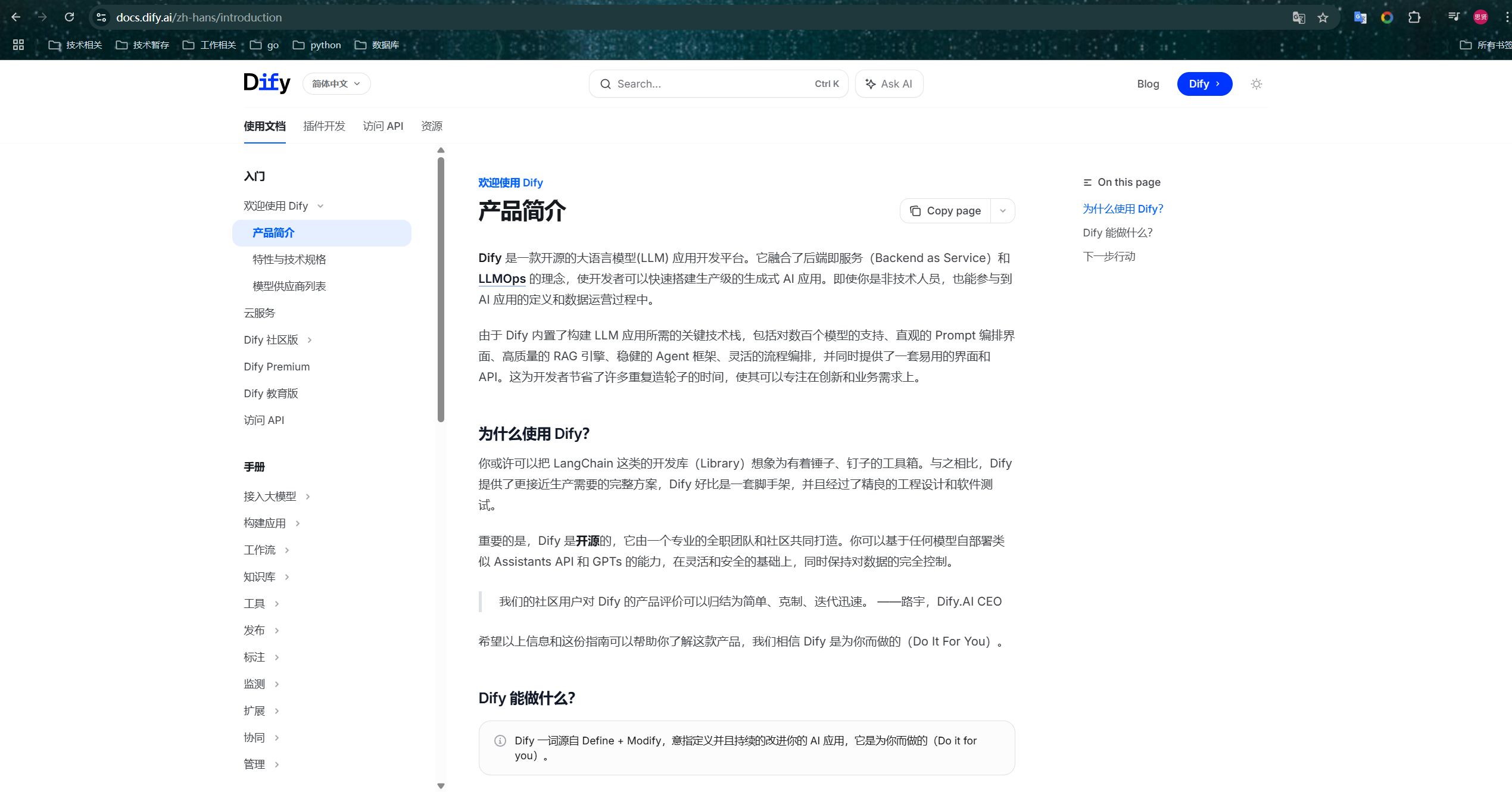Click the site info icon in address bar
1512x792 pixels.
pyautogui.click(x=101, y=17)
